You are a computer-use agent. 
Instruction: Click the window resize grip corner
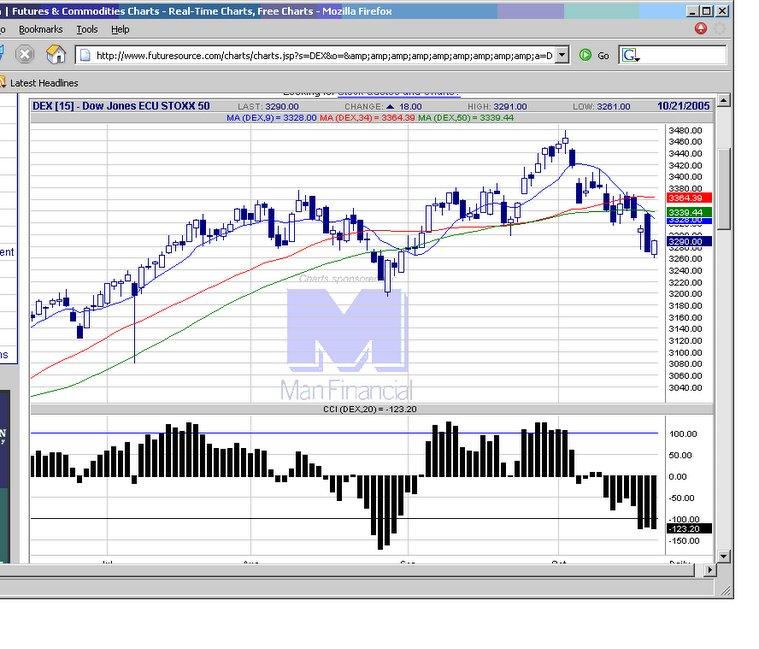726,590
